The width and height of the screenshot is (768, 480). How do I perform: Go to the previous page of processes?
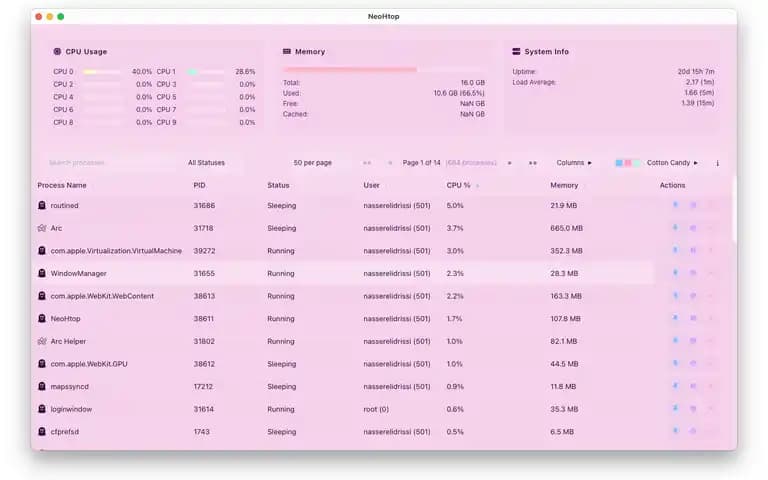point(390,163)
